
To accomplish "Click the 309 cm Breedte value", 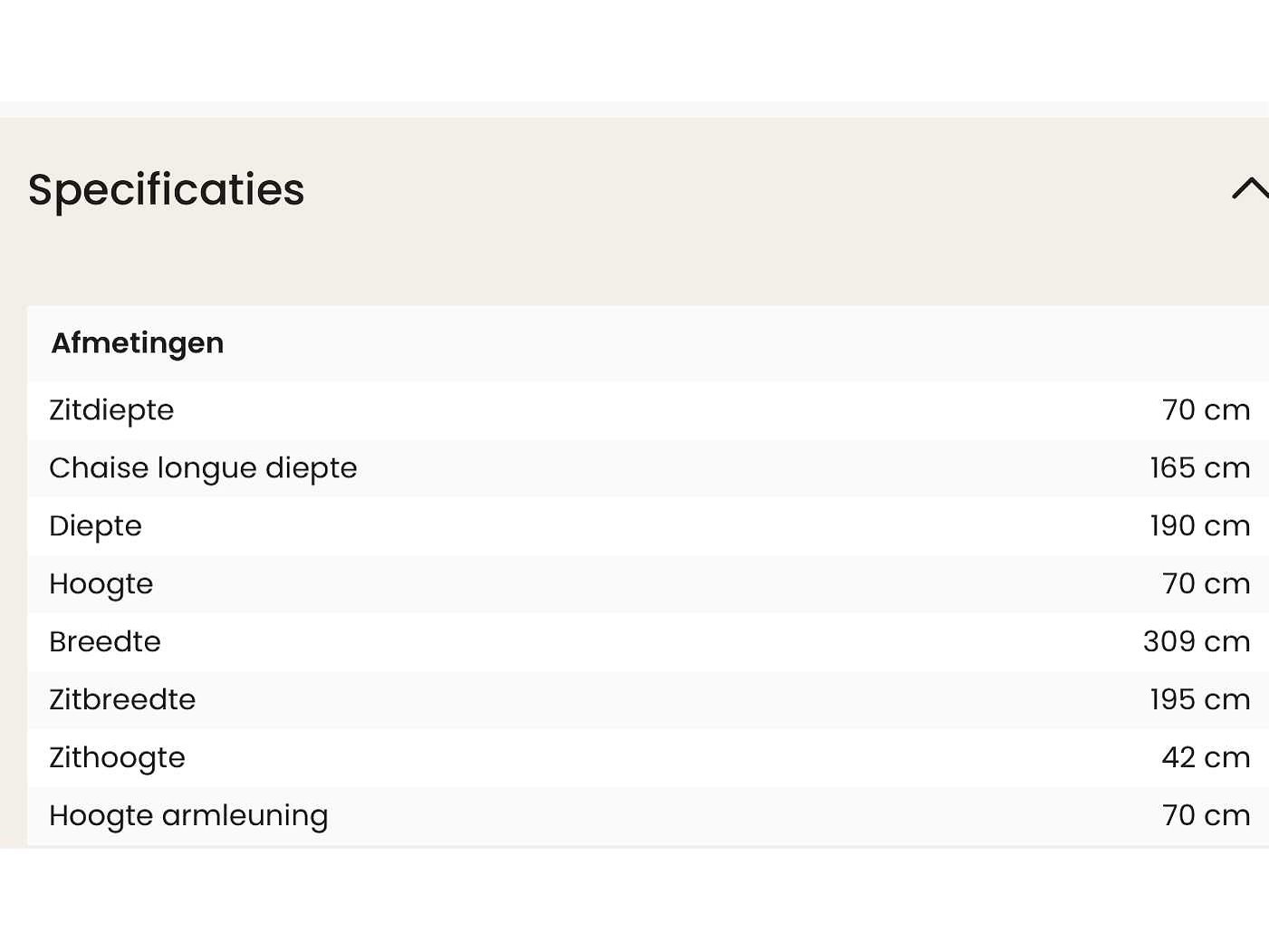I will coord(1196,642).
